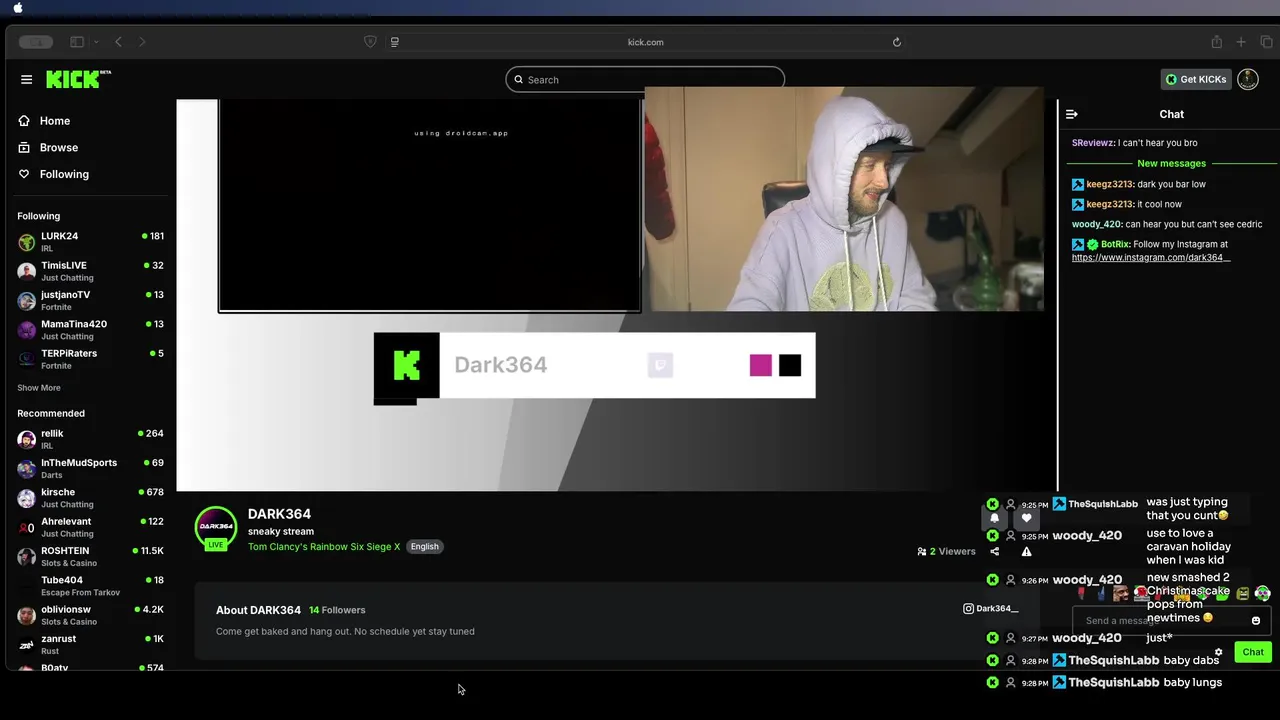Toggle the follow heart for DARK364
The height and width of the screenshot is (720, 1280).
point(1026,518)
